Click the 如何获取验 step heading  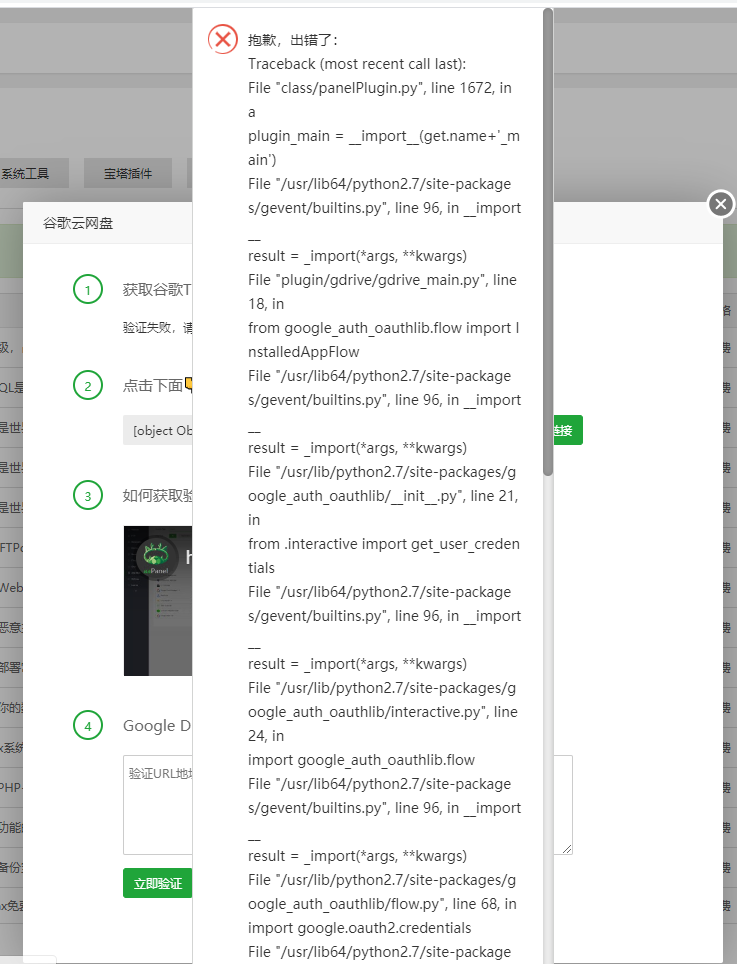coord(157,496)
